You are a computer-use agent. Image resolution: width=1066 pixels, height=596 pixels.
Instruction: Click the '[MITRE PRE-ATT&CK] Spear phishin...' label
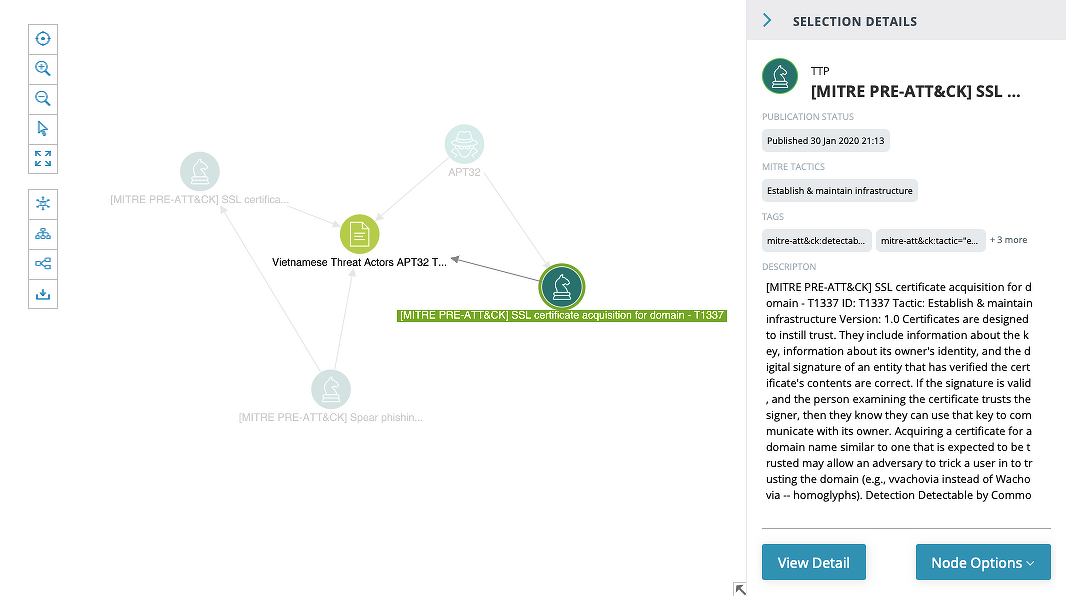pyautogui.click(x=331, y=417)
